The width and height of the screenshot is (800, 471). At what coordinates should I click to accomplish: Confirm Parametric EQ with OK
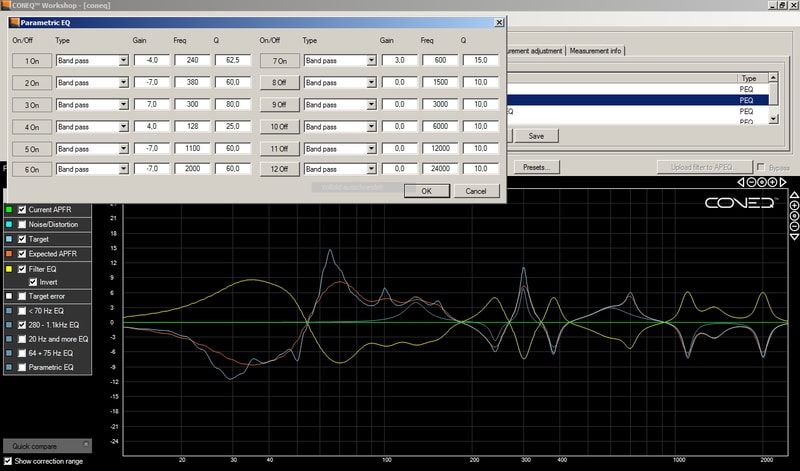point(427,191)
